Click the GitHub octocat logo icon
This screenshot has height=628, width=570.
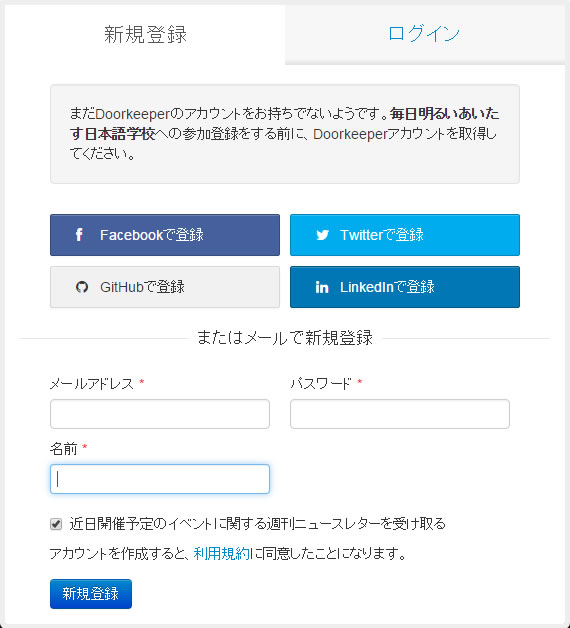click(82, 287)
